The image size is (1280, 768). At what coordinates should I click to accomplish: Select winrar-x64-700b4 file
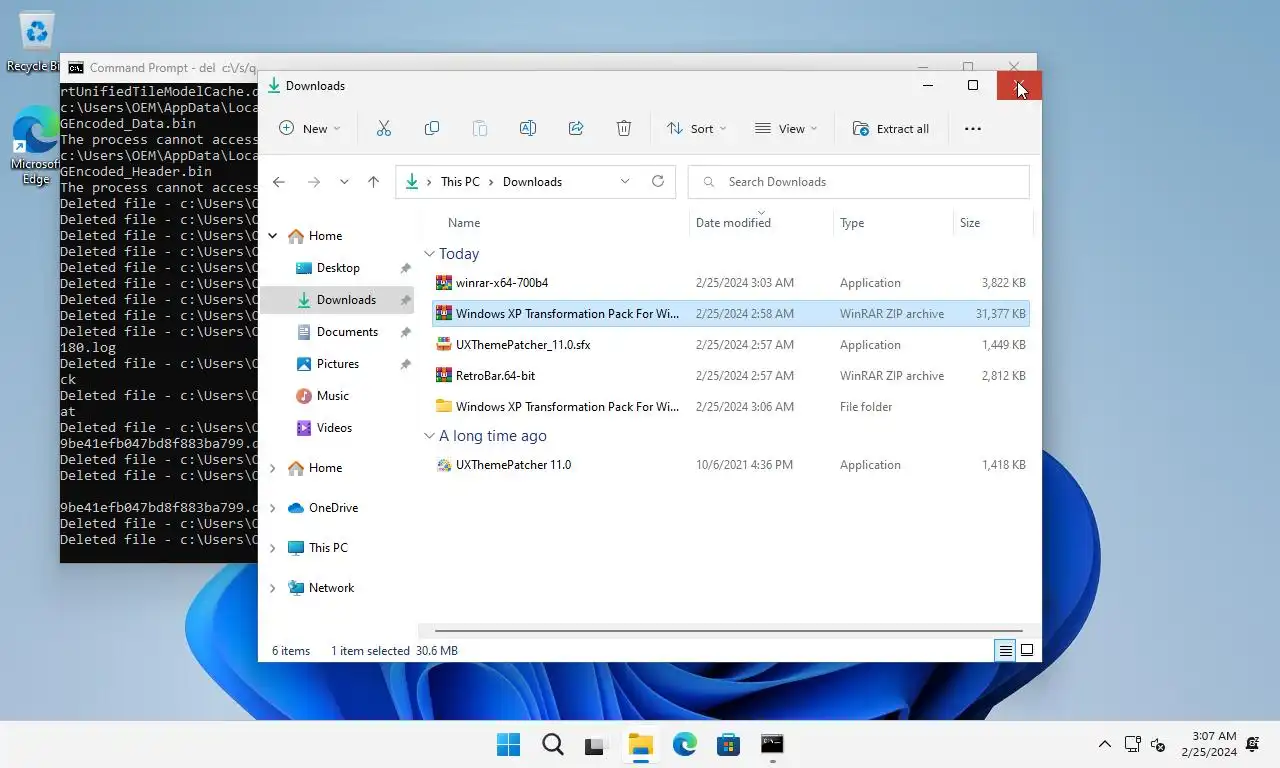pyautogui.click(x=731, y=283)
